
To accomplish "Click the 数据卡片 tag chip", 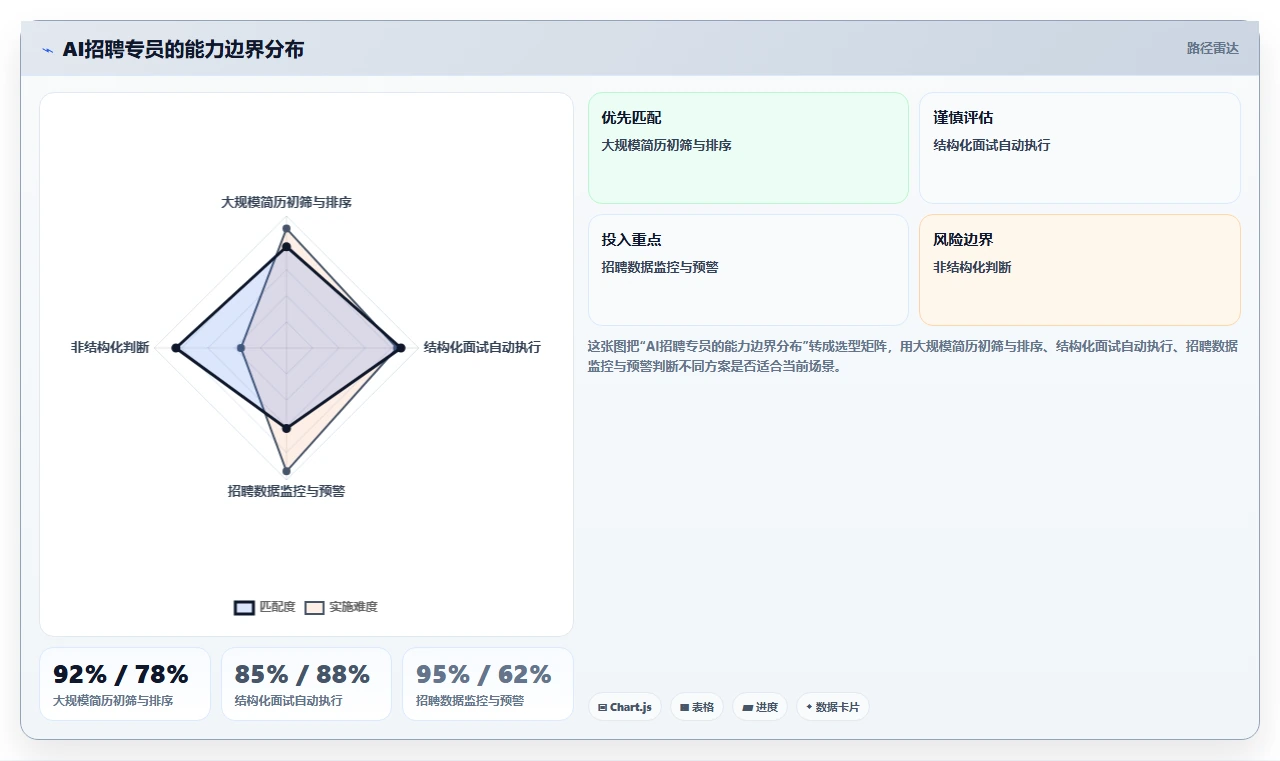I will (833, 707).
